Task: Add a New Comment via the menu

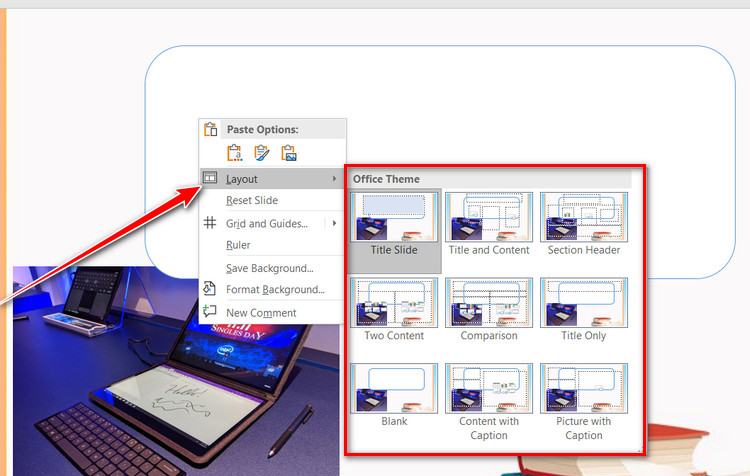Action: (x=261, y=313)
